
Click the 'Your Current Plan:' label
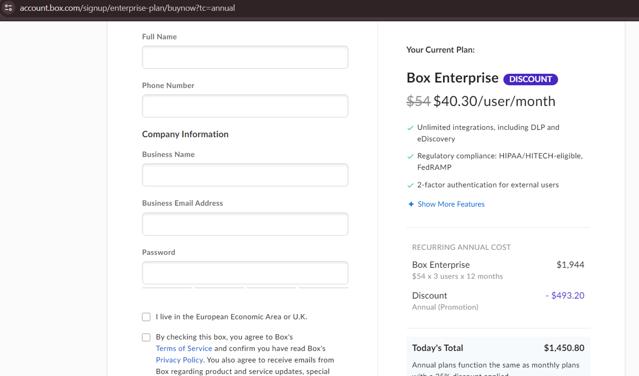pyautogui.click(x=440, y=50)
